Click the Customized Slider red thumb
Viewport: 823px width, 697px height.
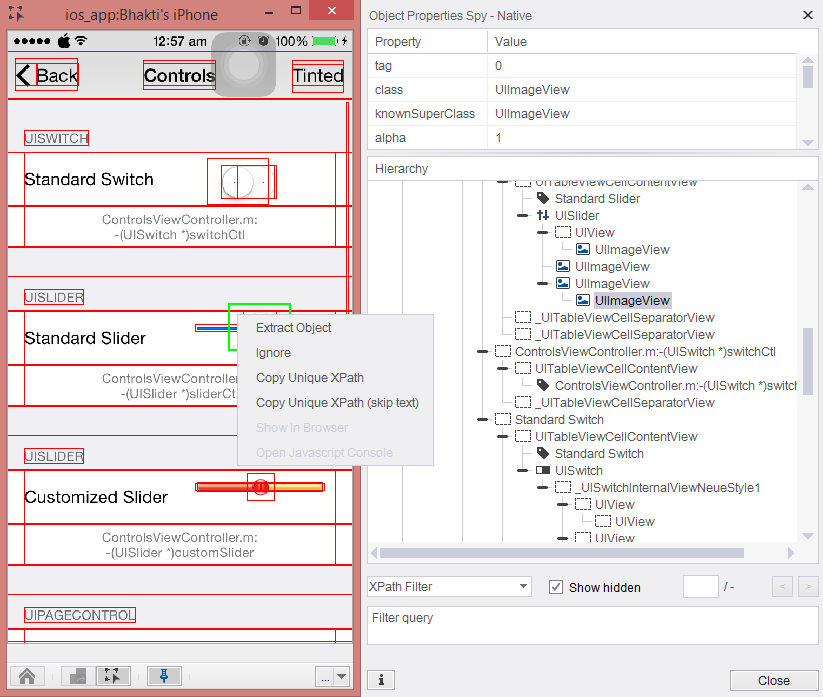click(x=260, y=487)
